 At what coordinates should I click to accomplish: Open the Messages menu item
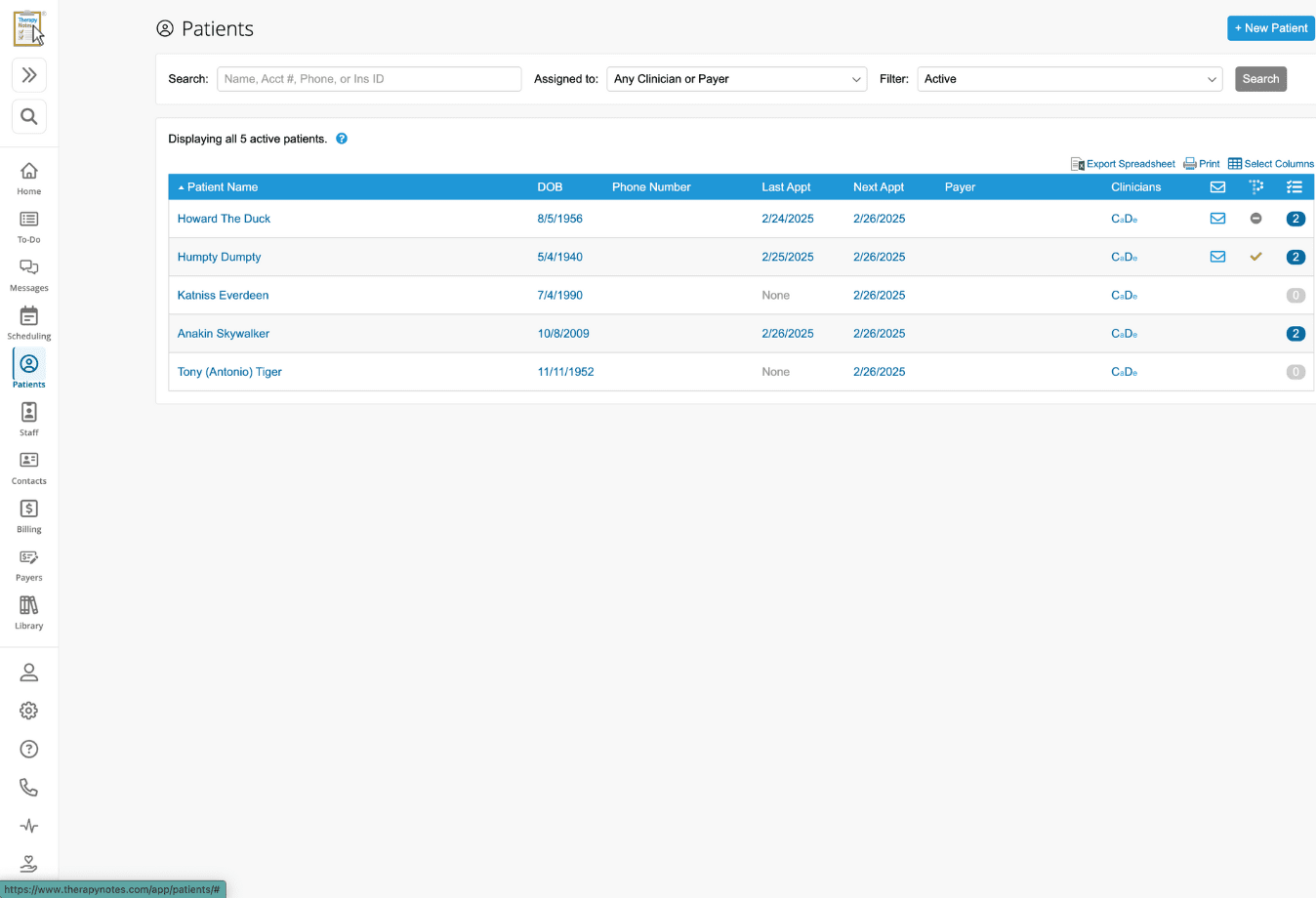tap(29, 274)
